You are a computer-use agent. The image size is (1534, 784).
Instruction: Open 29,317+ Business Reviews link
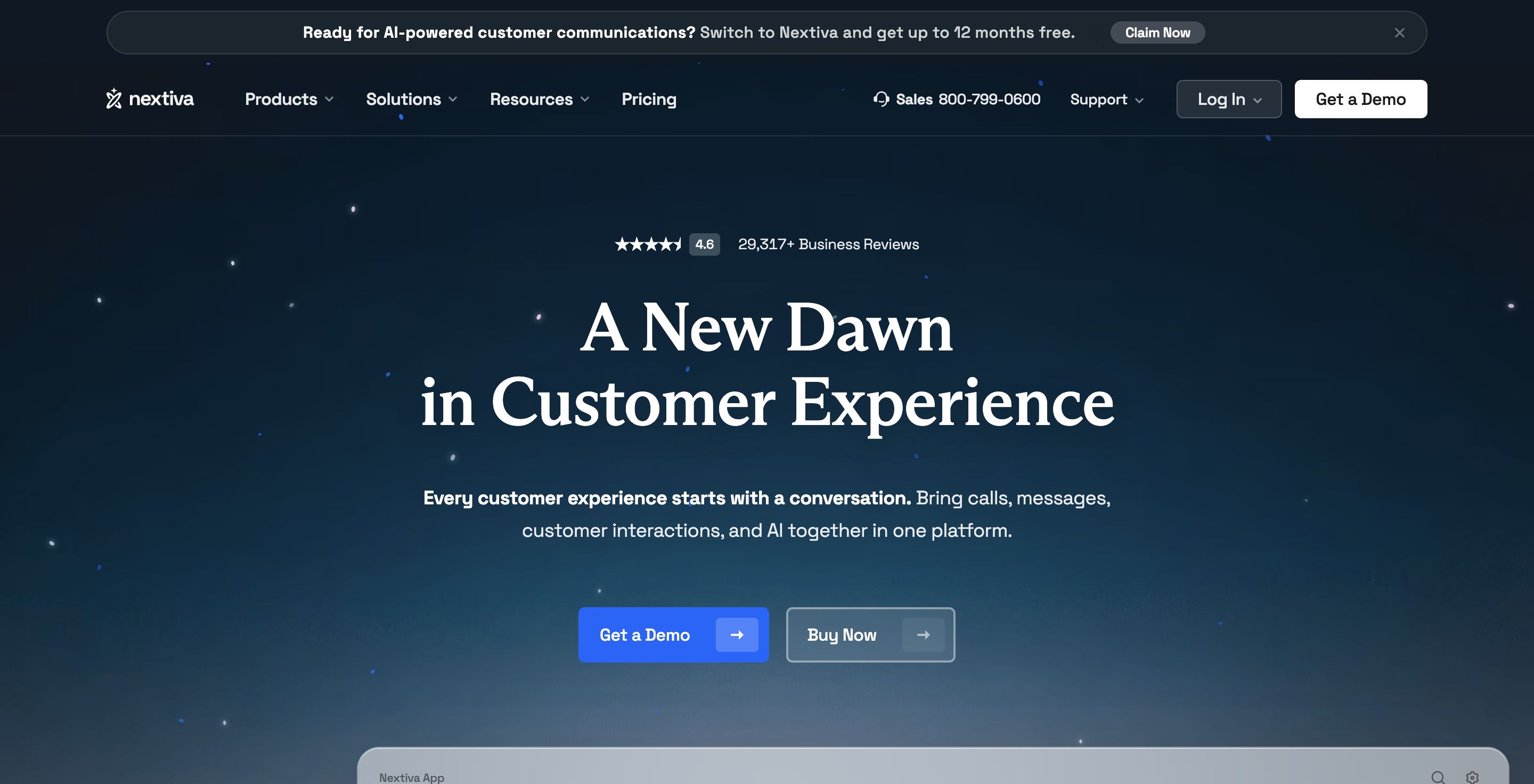828,244
